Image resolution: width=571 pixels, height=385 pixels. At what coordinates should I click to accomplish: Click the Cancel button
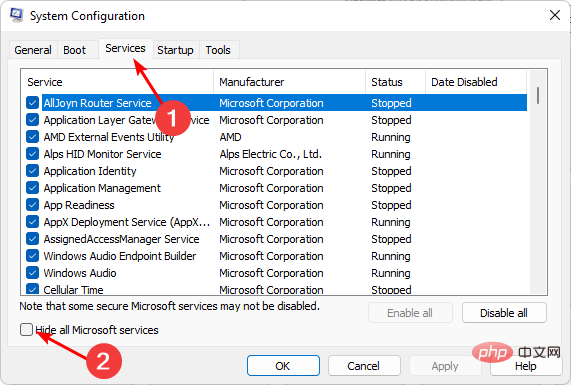tap(363, 366)
